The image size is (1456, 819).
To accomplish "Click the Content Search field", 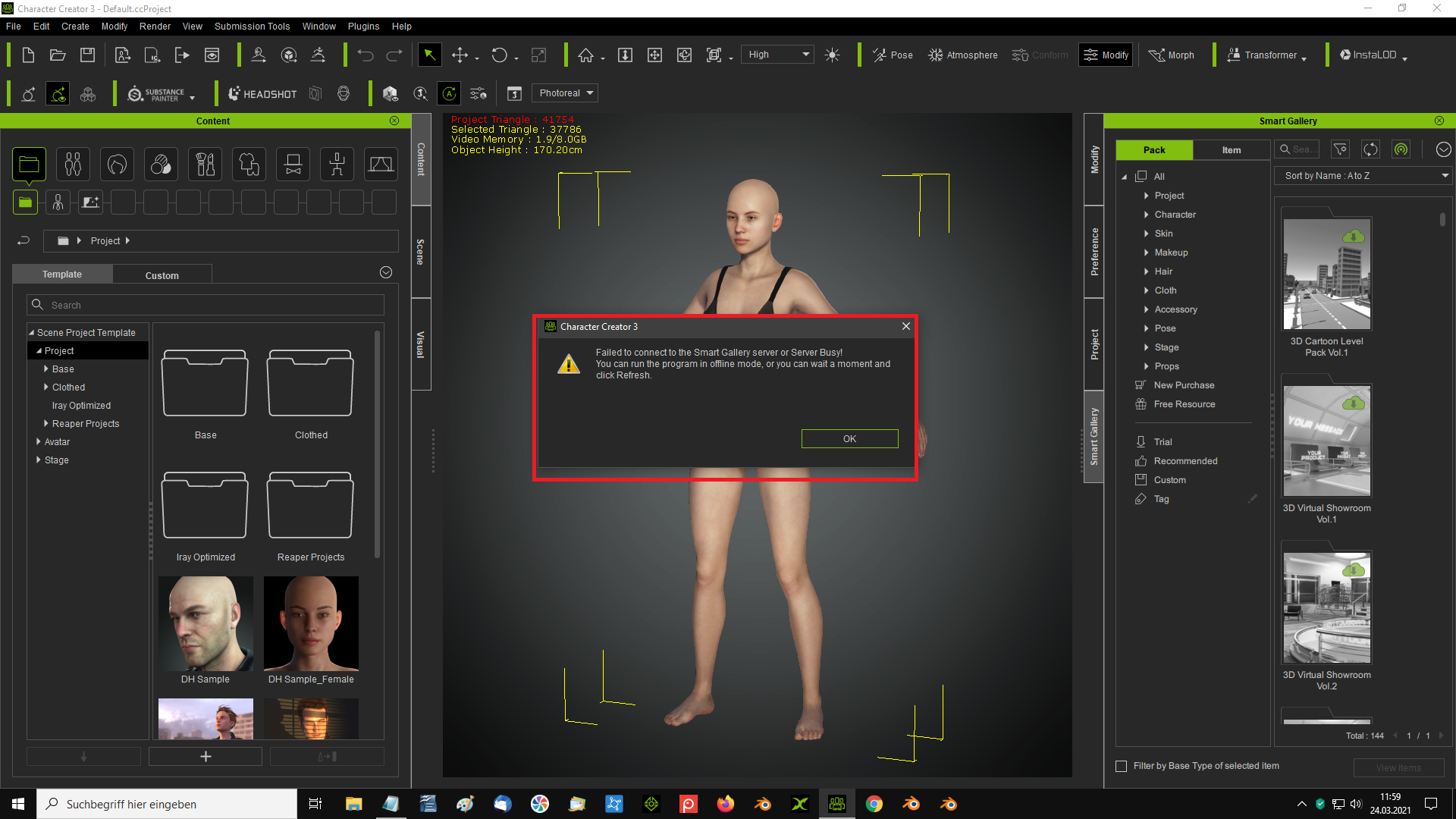I will [x=206, y=305].
